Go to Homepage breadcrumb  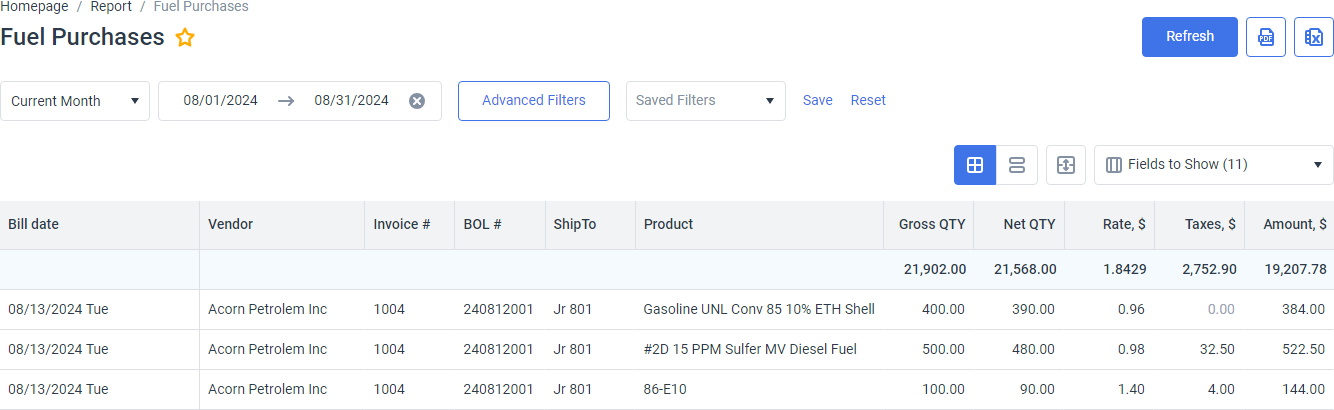pos(34,7)
